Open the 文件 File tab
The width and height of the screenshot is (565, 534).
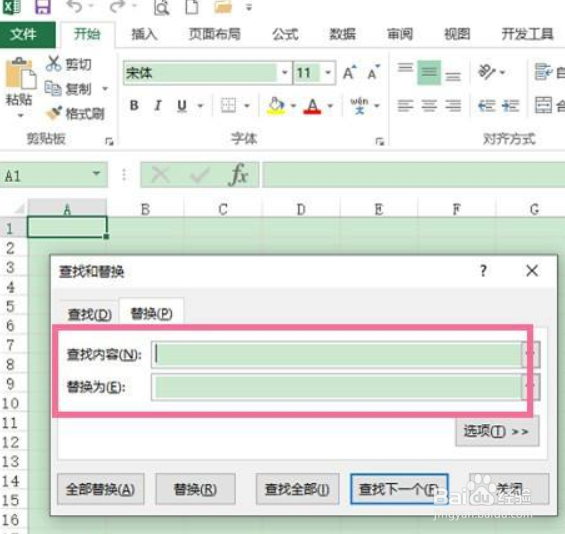tap(28, 35)
